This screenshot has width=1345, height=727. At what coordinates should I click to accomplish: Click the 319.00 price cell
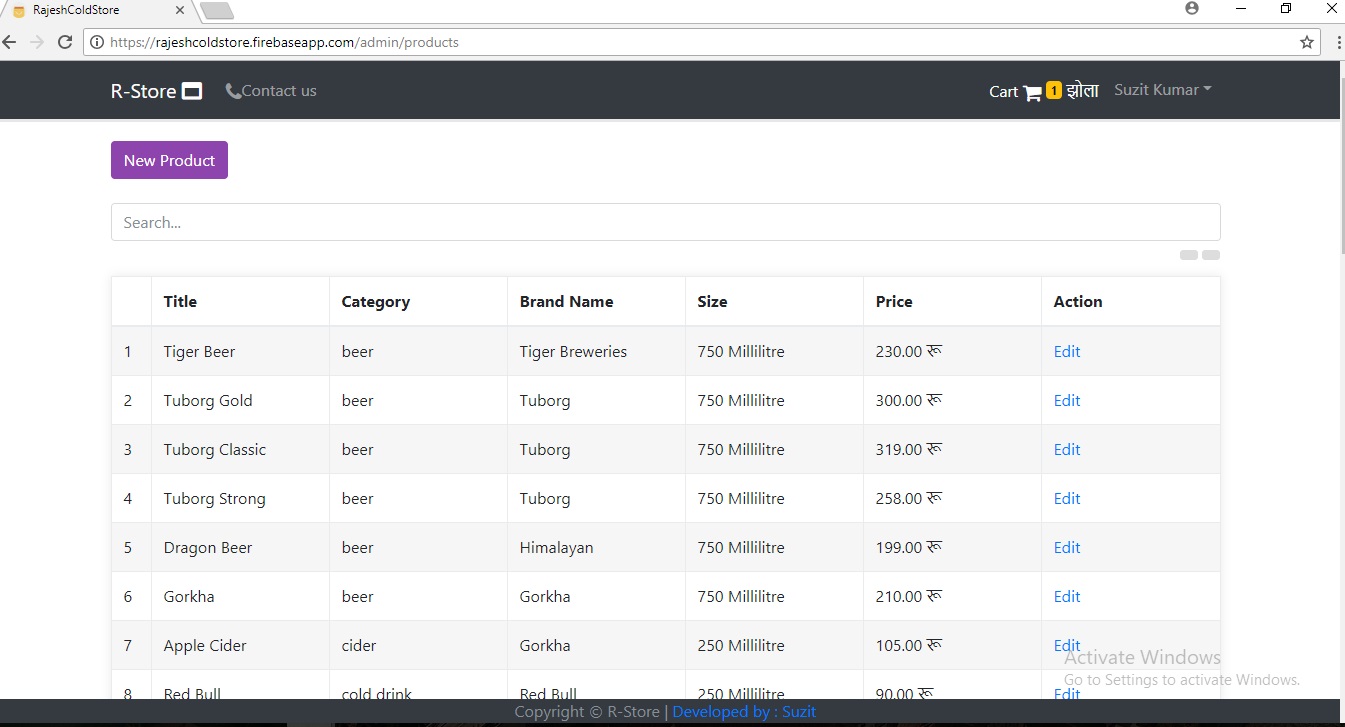tap(952, 449)
